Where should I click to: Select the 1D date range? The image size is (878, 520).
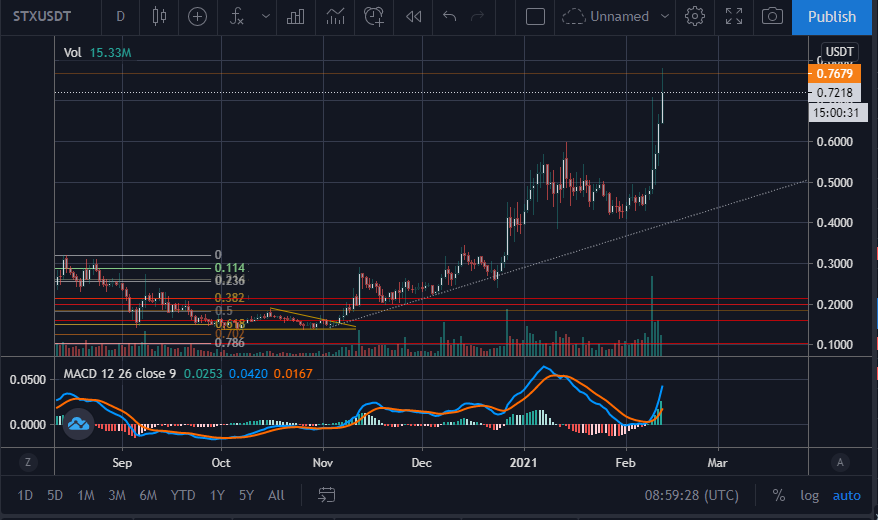(25, 495)
